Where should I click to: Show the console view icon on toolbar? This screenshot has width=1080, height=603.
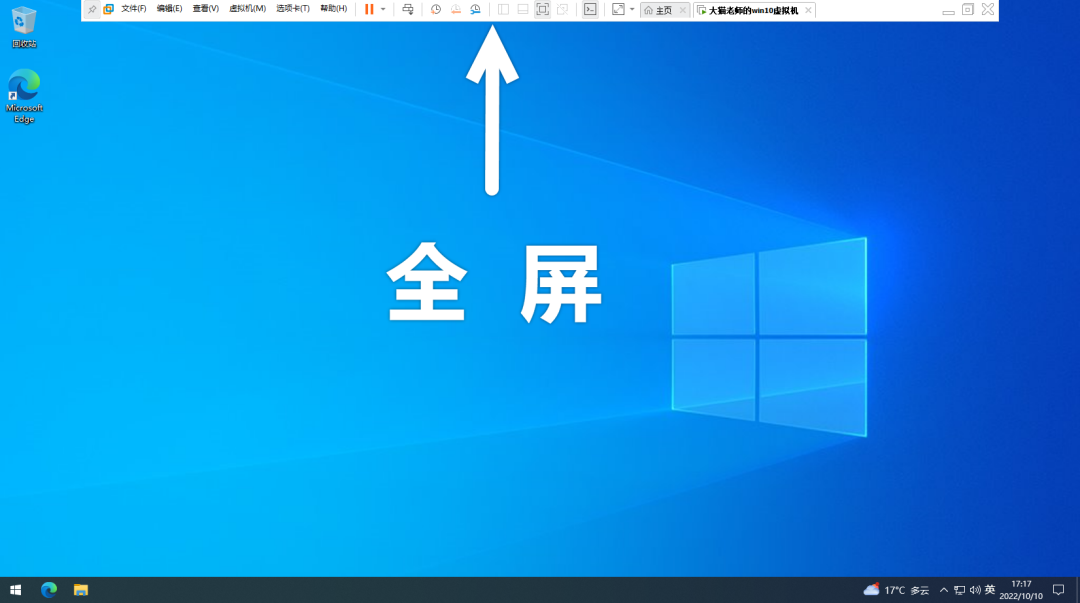(590, 9)
